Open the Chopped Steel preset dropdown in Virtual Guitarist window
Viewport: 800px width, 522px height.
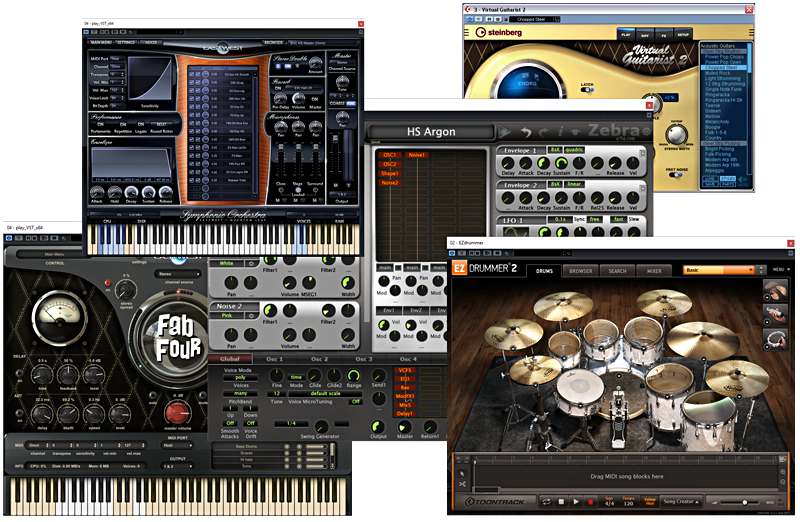tap(534, 19)
